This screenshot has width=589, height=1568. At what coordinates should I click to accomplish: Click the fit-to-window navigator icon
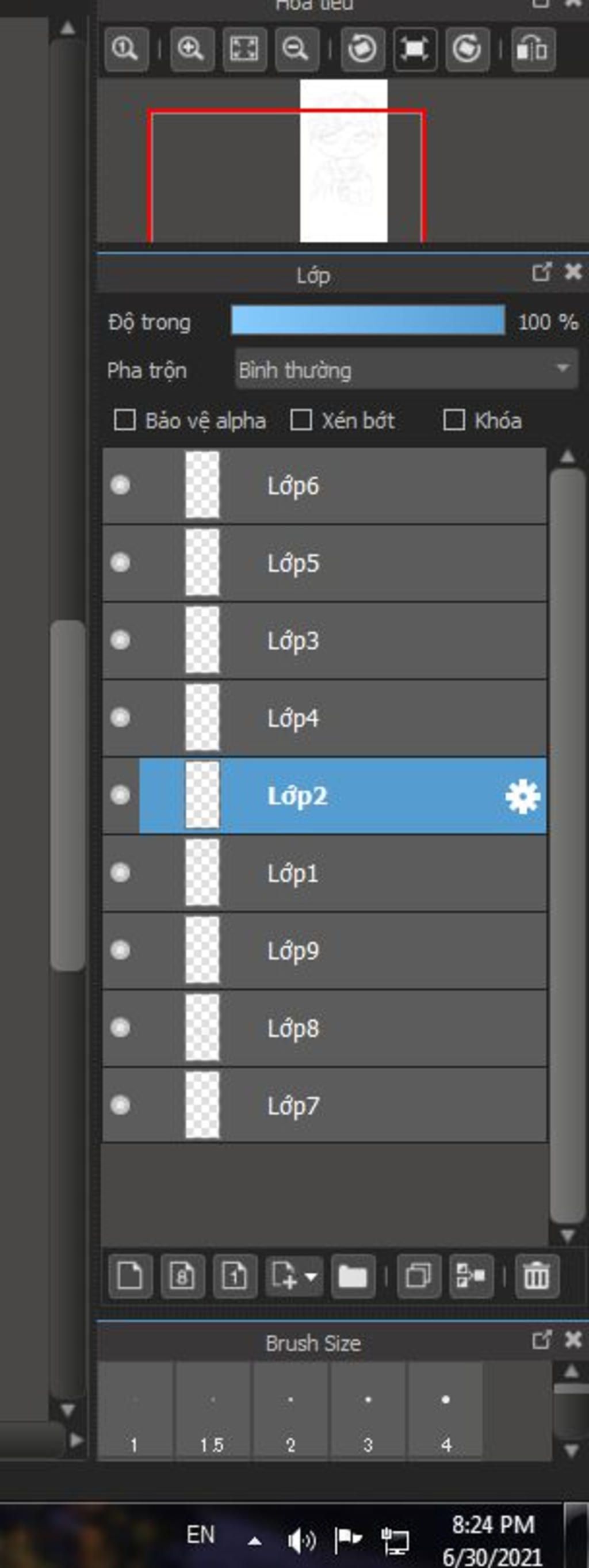(x=243, y=49)
